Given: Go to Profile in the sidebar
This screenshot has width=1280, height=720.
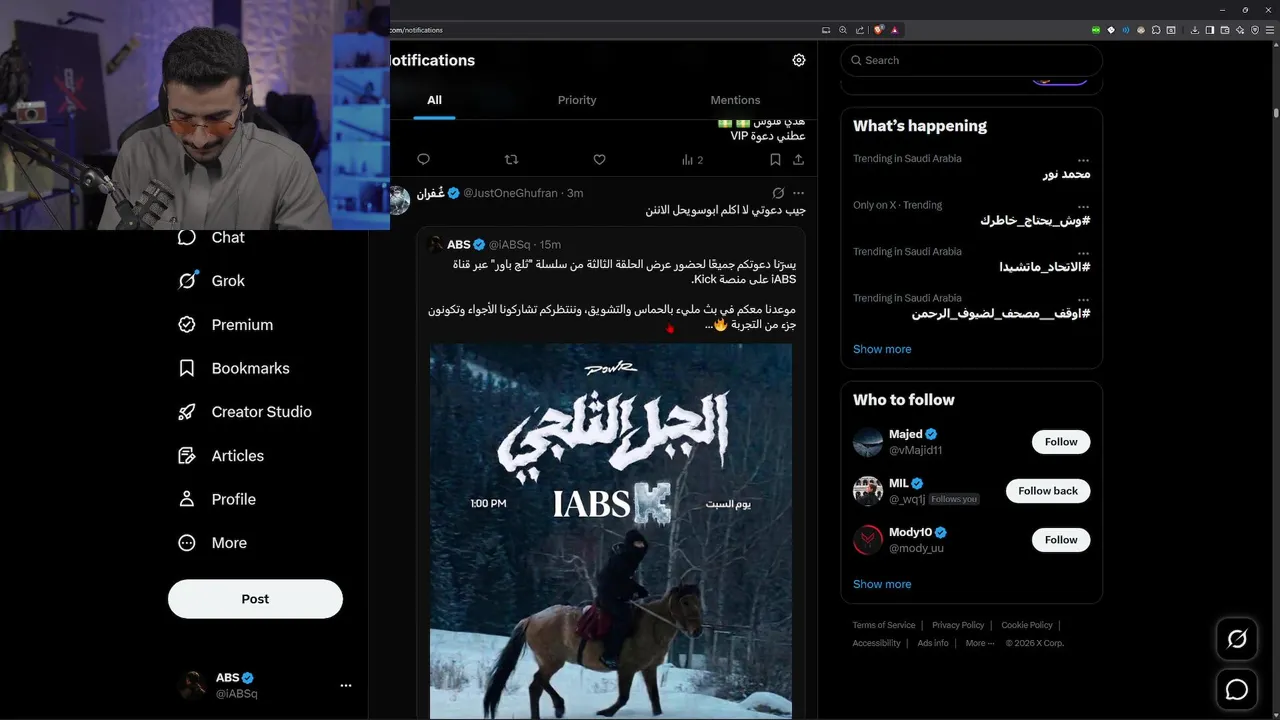Looking at the screenshot, I should 216,499.
